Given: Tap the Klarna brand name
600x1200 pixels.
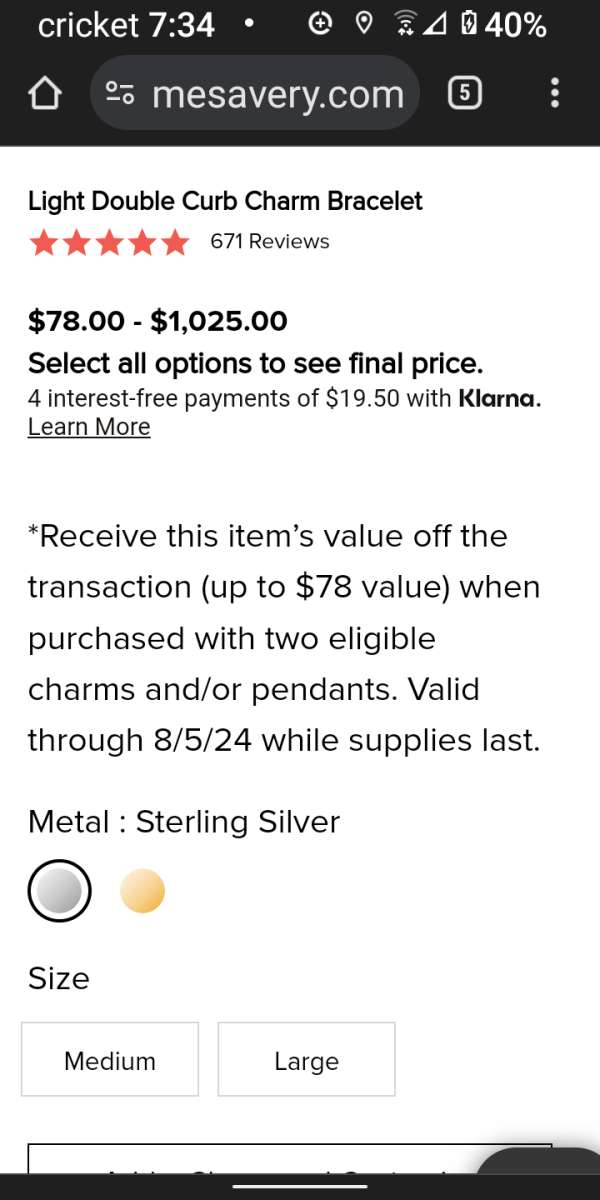Looking at the screenshot, I should pos(498,398).
